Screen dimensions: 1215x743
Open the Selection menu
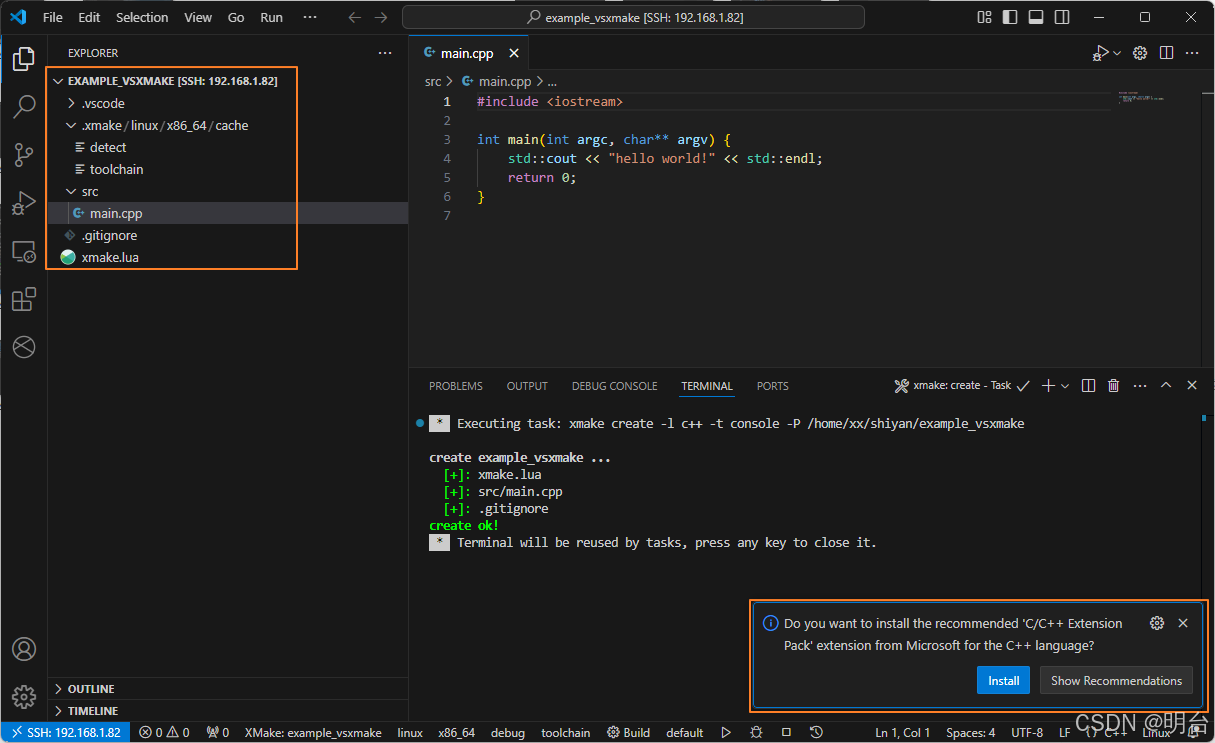tap(142, 17)
